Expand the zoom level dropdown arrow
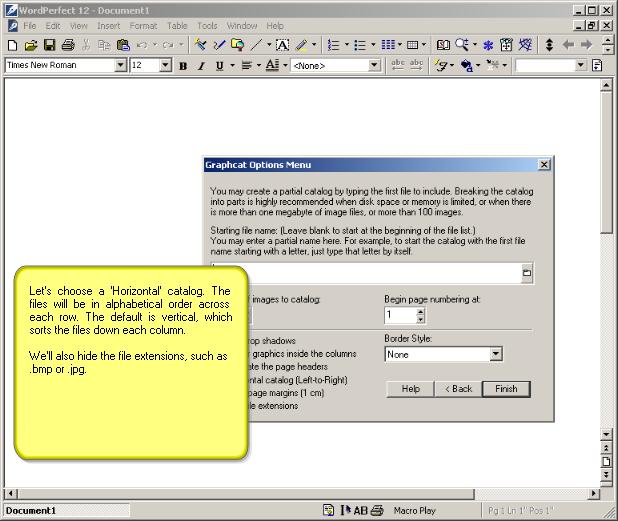 pos(475,45)
